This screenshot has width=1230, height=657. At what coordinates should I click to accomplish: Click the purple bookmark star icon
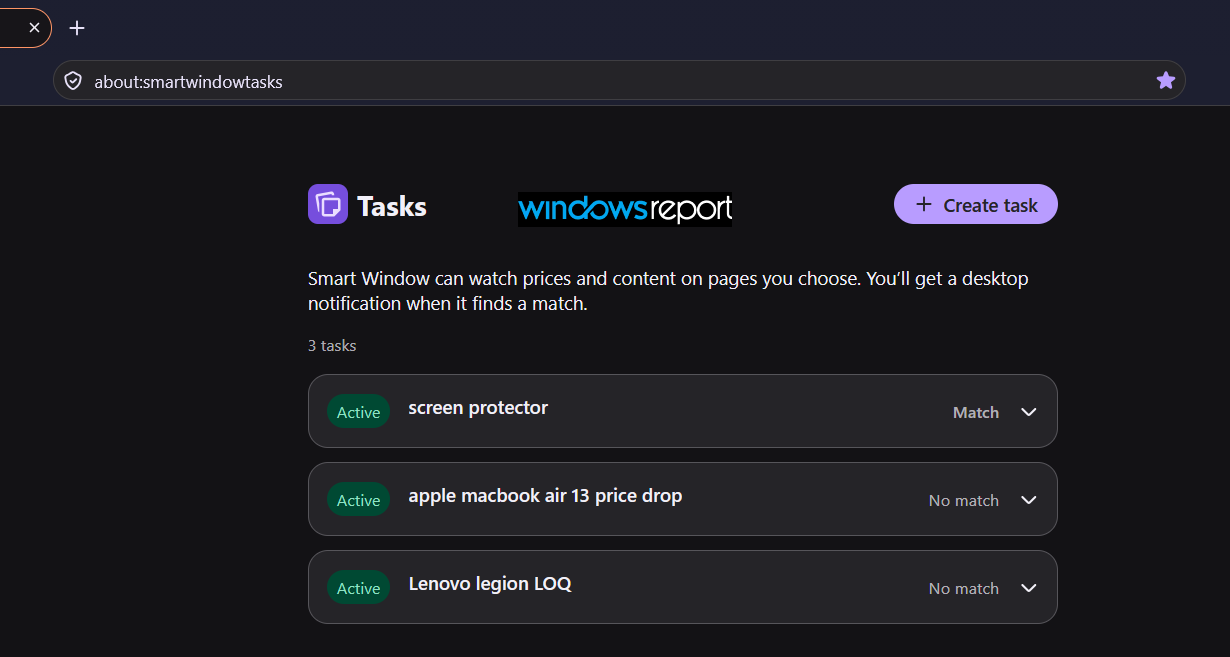click(x=1165, y=81)
